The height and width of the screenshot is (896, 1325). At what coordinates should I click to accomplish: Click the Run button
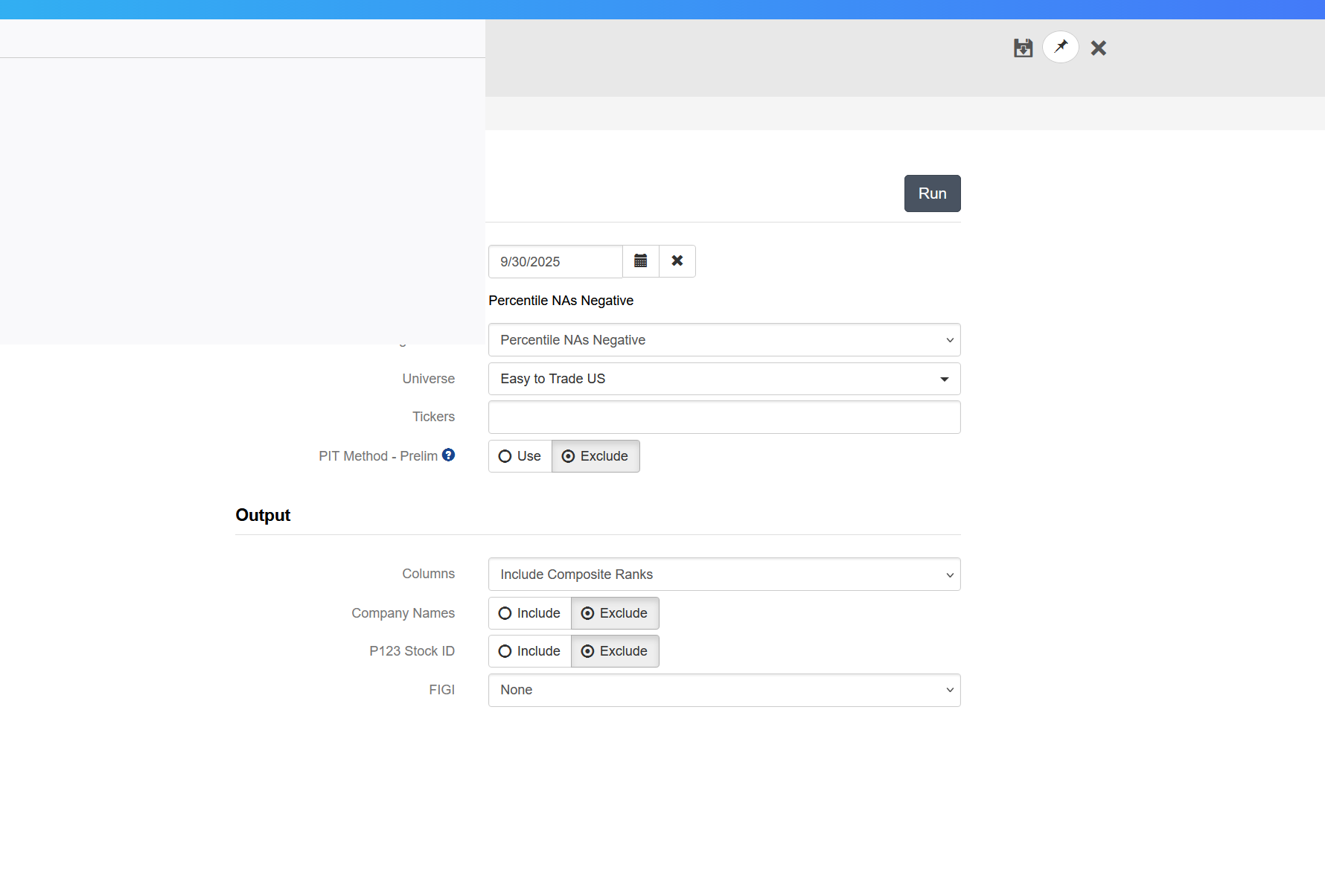(932, 193)
